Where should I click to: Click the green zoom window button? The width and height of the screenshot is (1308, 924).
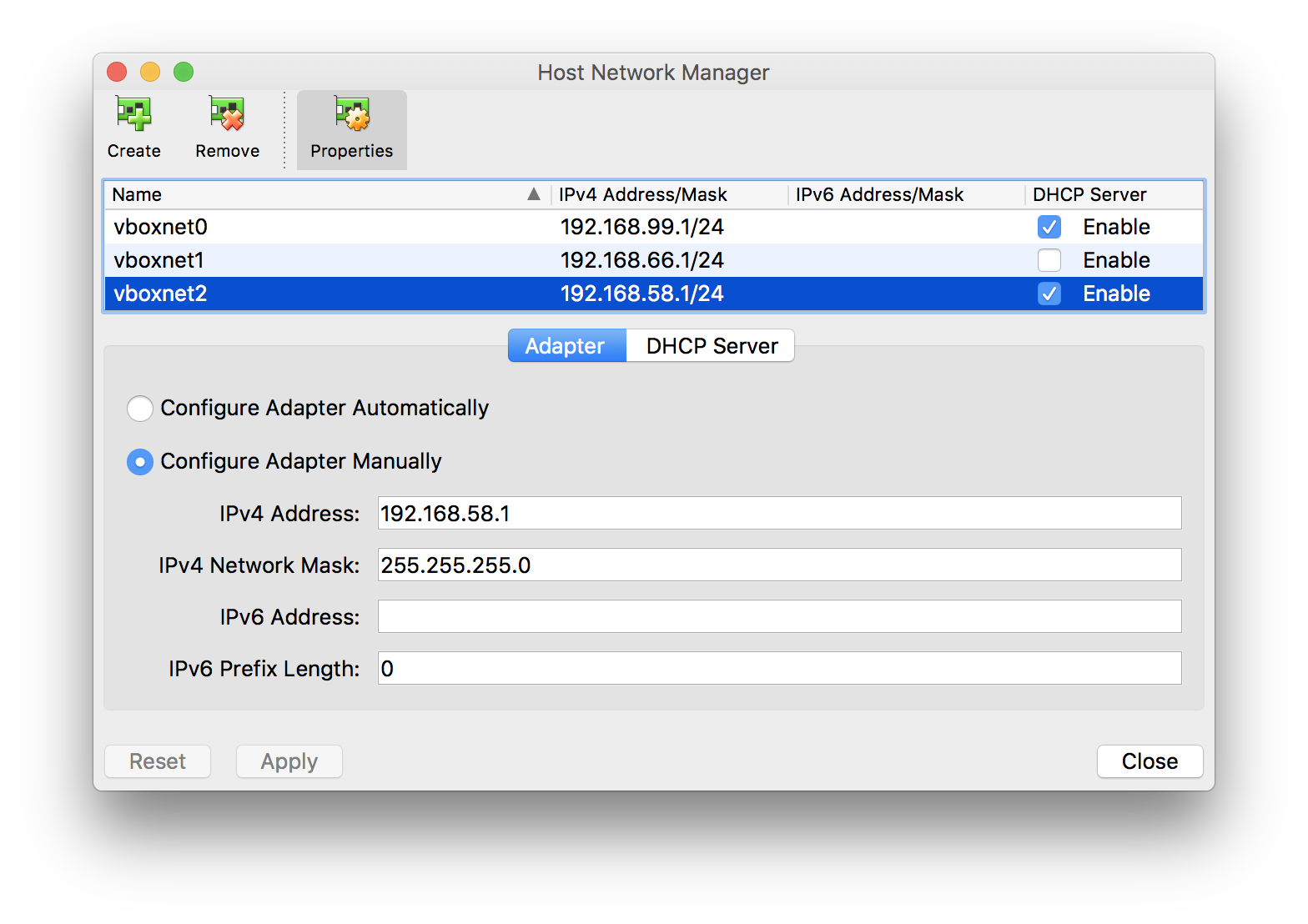point(184,72)
